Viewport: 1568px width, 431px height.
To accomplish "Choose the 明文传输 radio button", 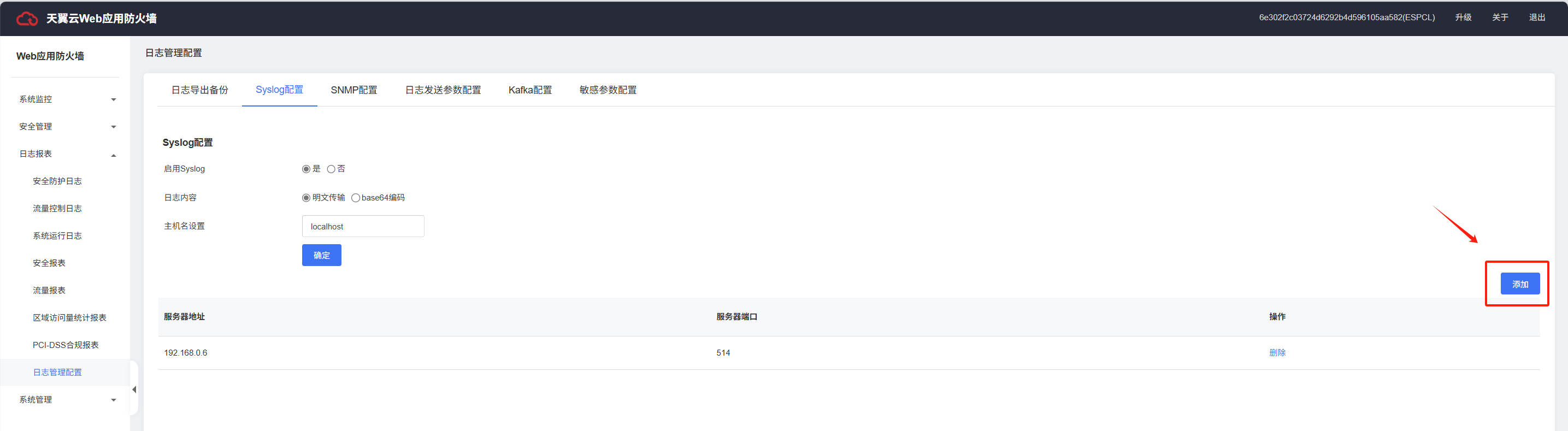I will coord(306,198).
